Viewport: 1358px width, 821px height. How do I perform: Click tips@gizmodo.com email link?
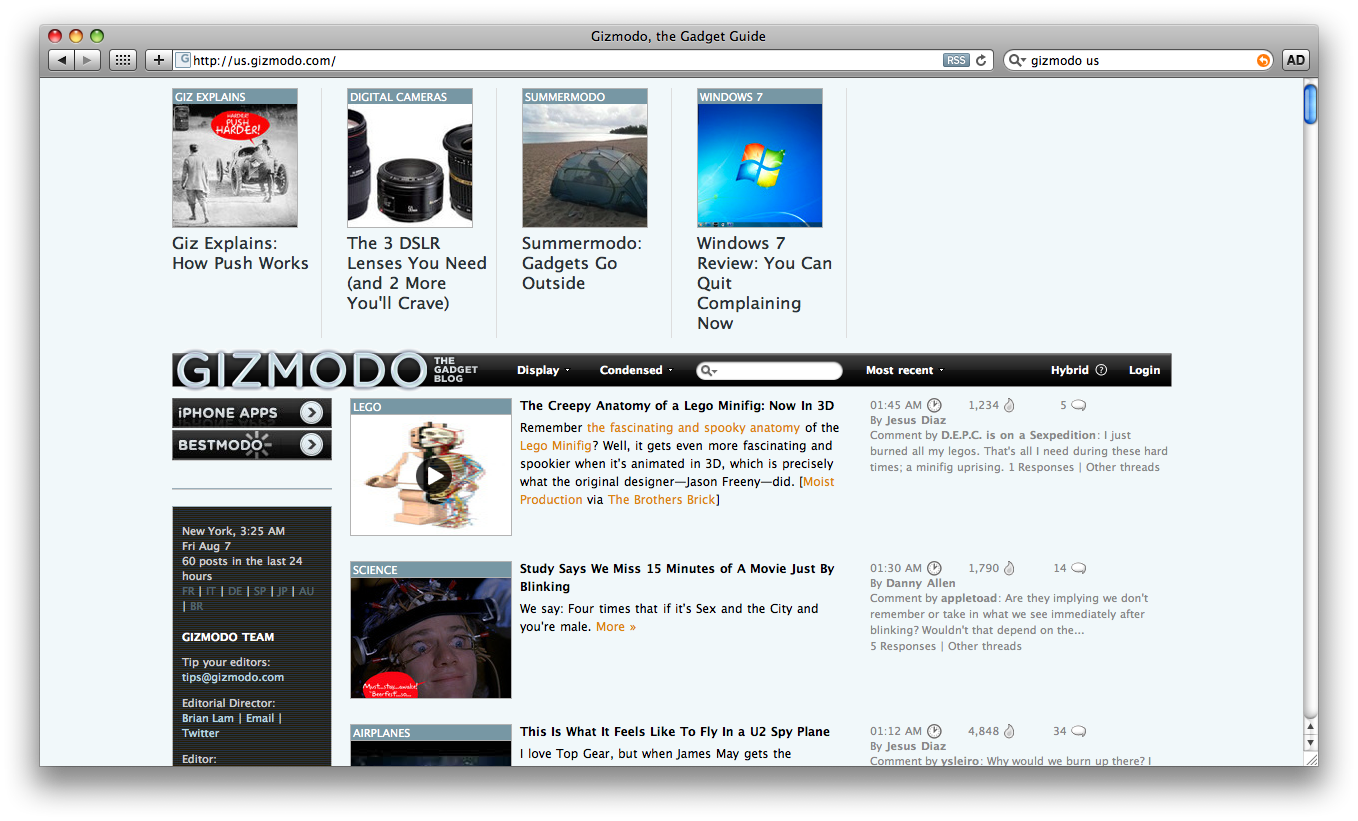(x=233, y=677)
